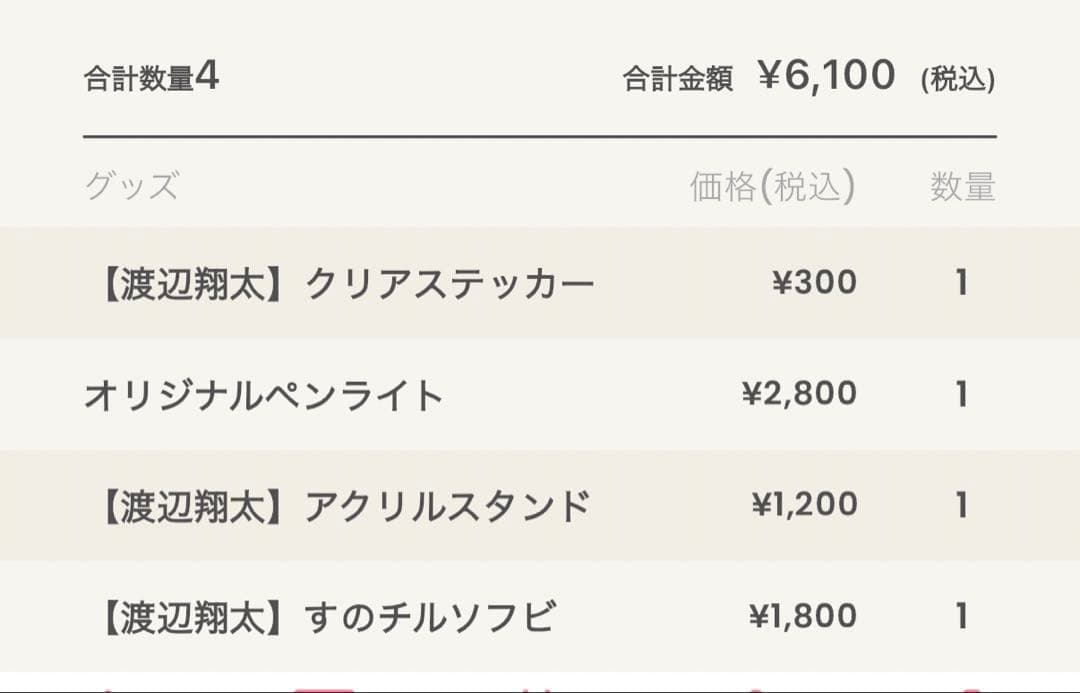Click the ¥300 price
This screenshot has width=1080, height=693.
point(814,283)
